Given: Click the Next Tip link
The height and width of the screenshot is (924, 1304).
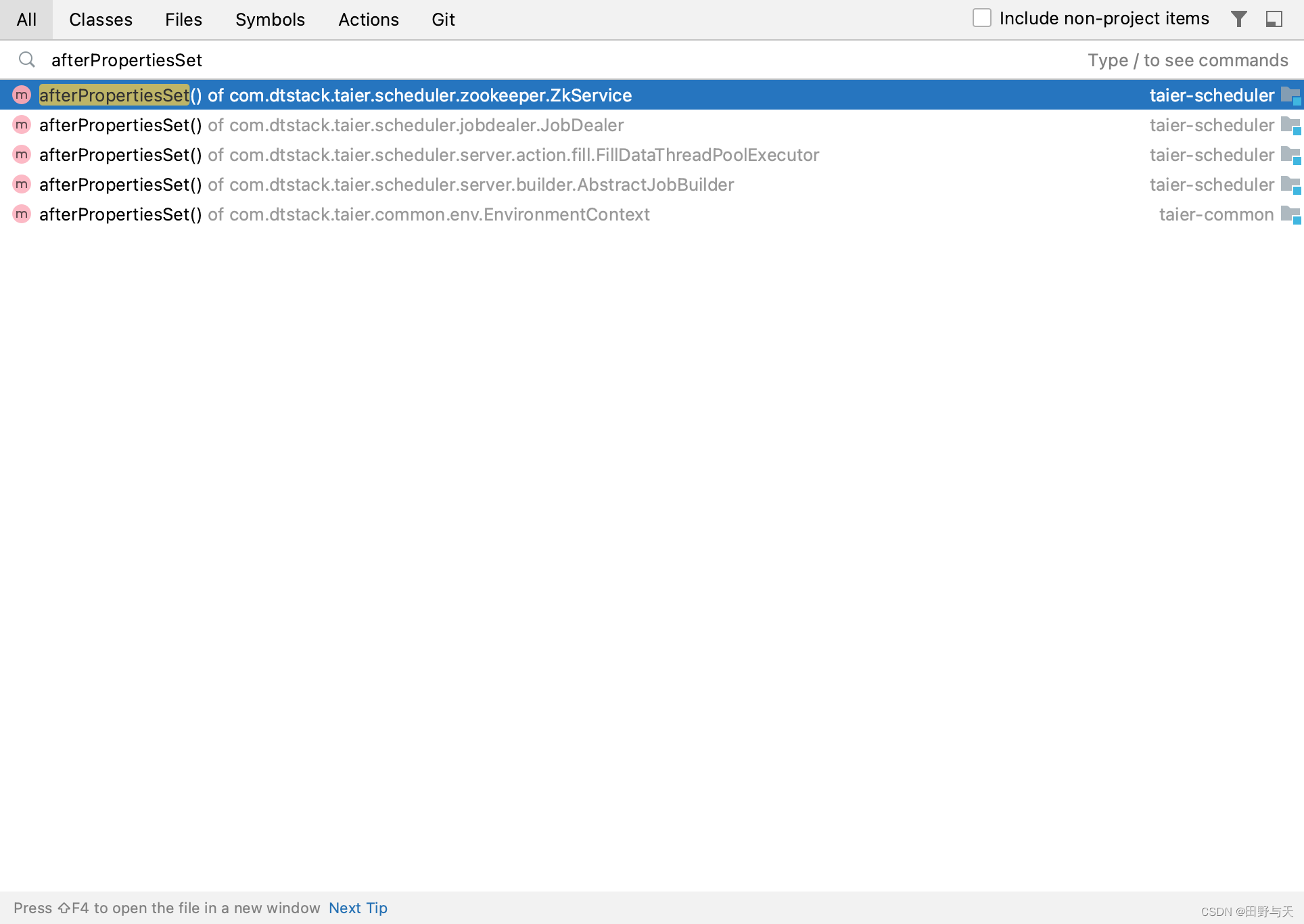Looking at the screenshot, I should click(x=358, y=908).
